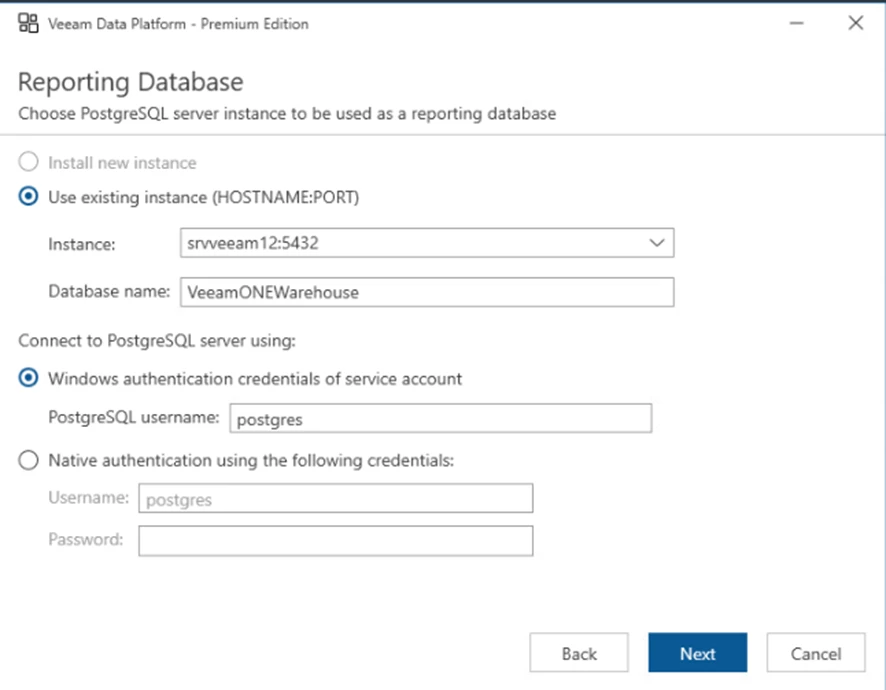Click into the Database name field
886x690 pixels.
pyautogui.click(x=426, y=292)
